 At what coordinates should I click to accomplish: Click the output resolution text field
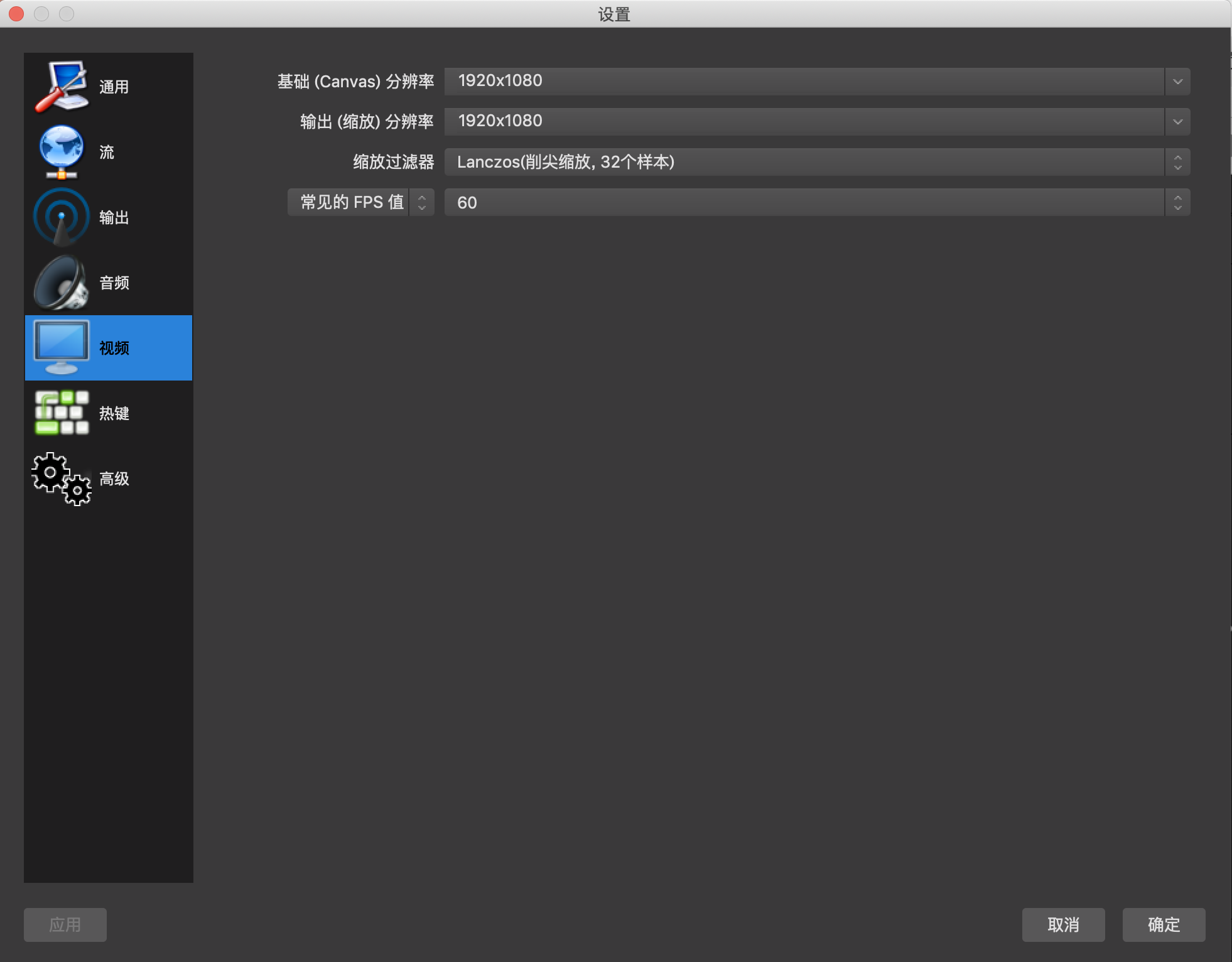pyautogui.click(x=804, y=122)
